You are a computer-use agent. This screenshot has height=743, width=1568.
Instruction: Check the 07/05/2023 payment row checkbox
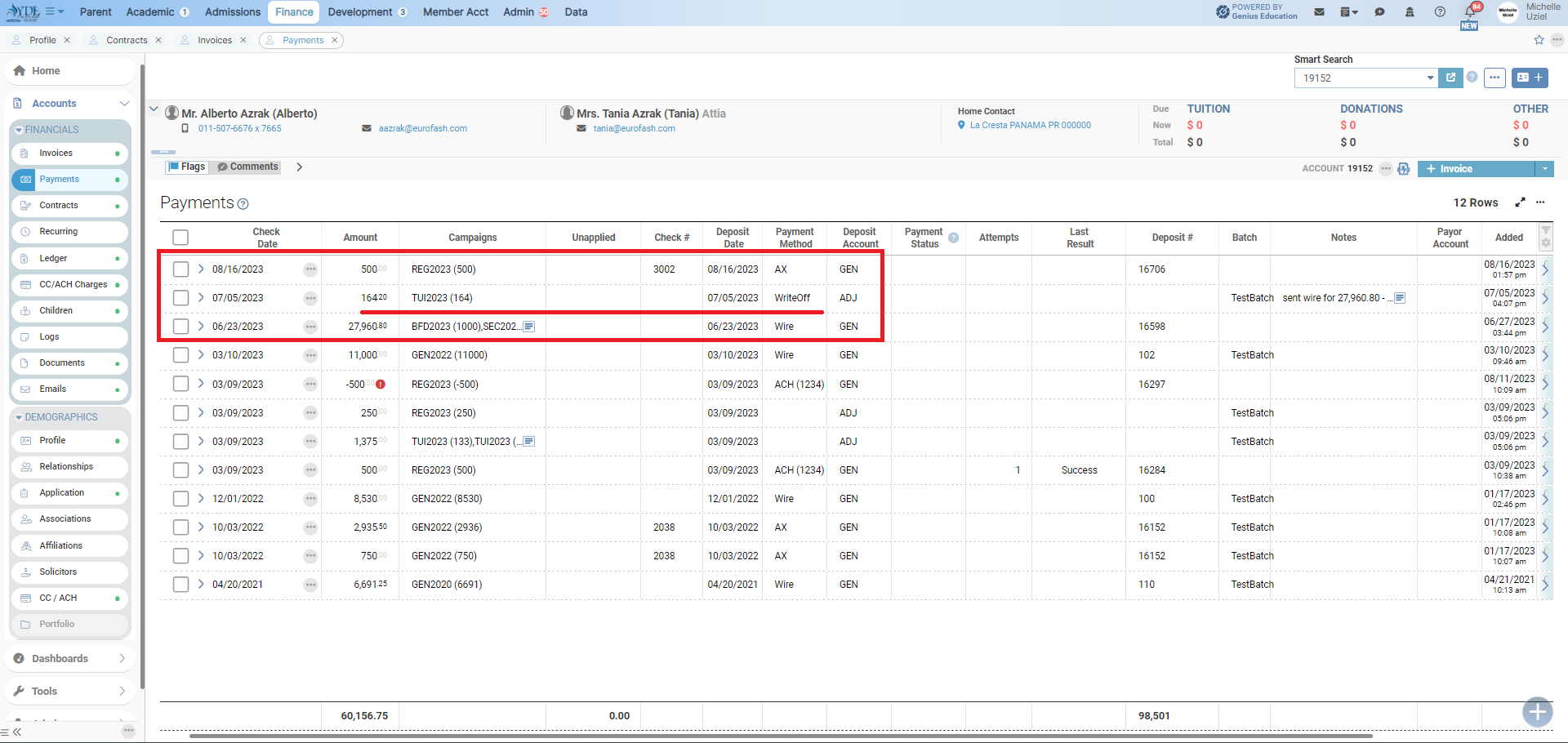pos(180,298)
